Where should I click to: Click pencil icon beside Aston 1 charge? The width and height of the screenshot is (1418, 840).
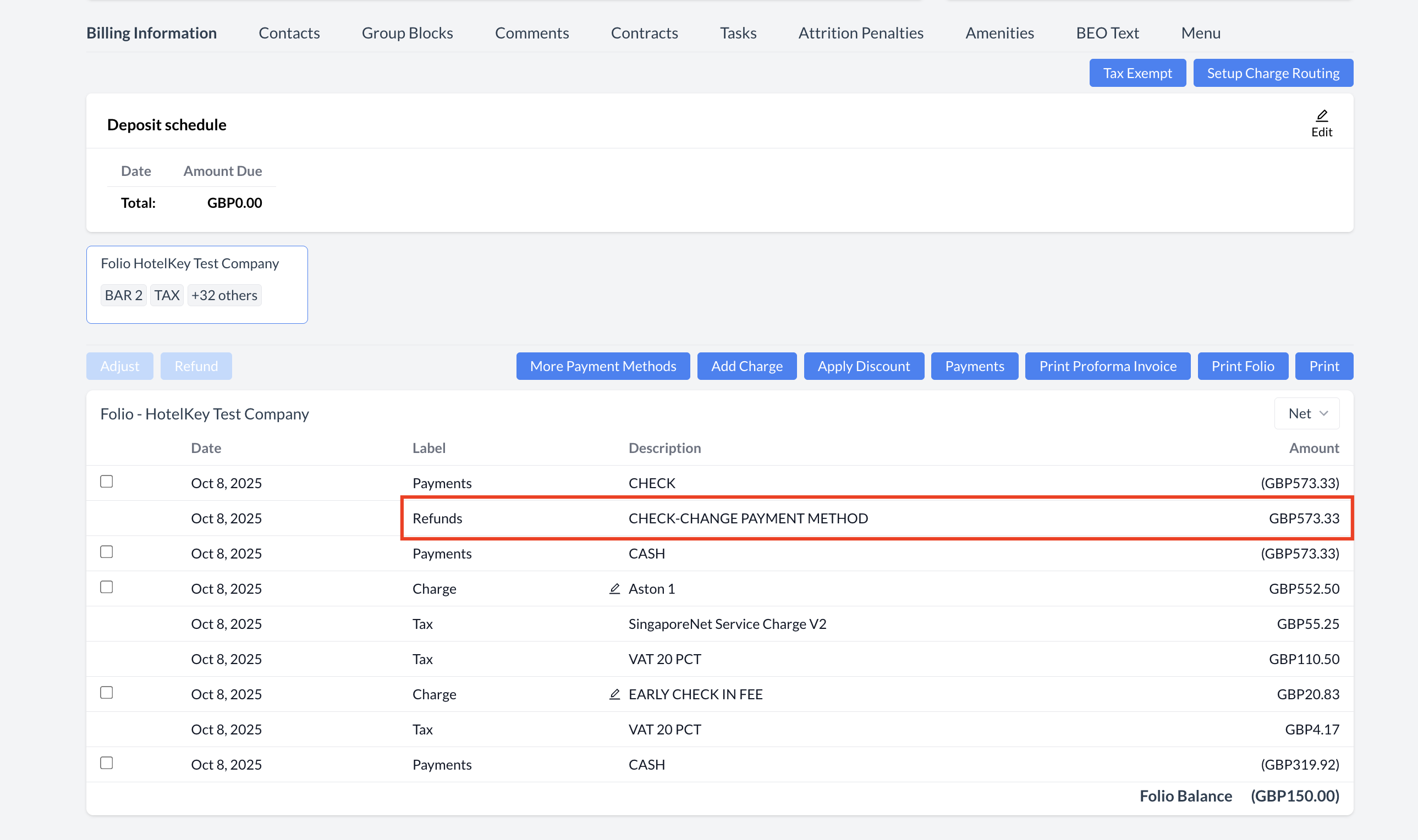(614, 589)
